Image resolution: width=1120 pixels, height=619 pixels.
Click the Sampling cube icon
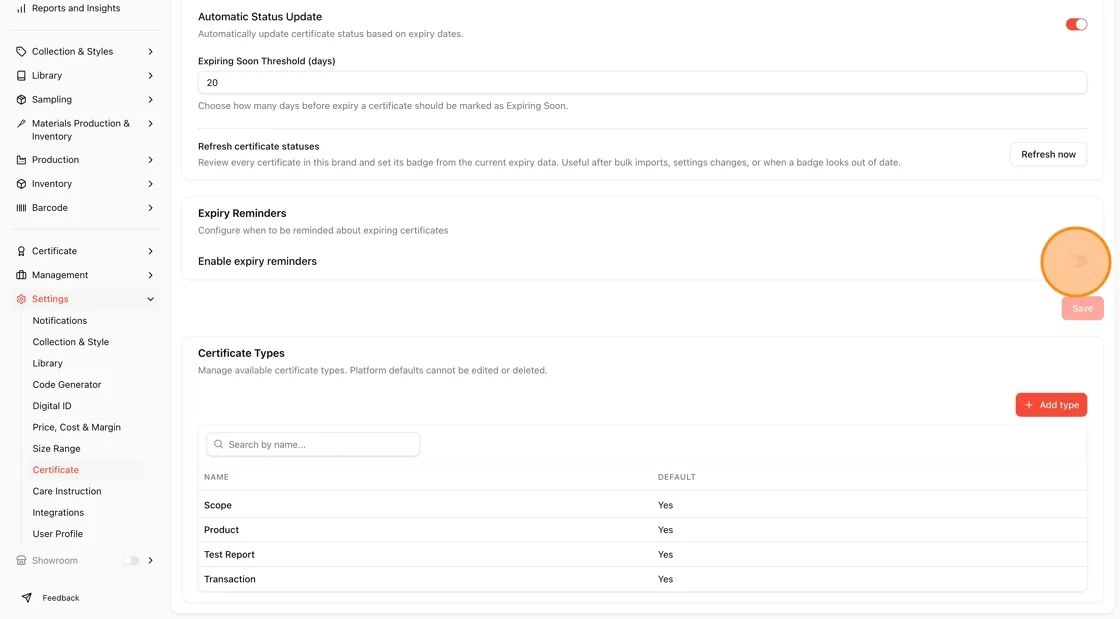tap(21, 99)
